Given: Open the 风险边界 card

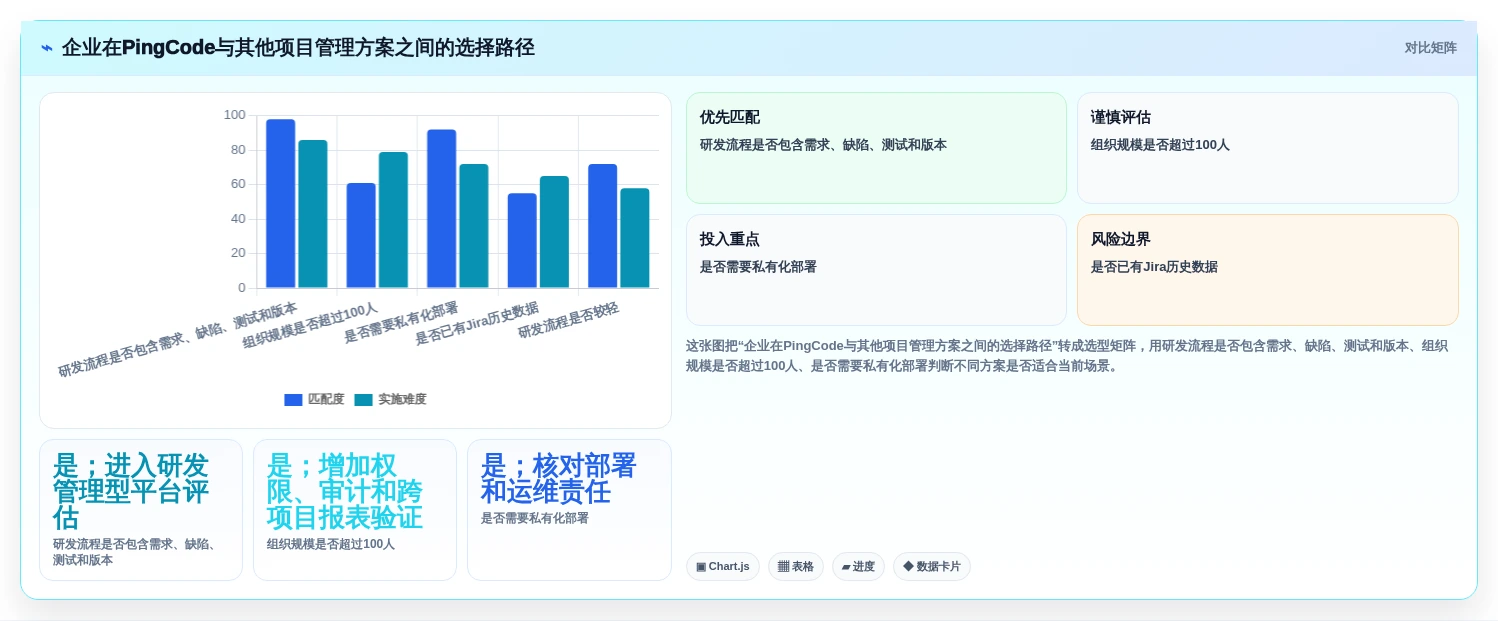Looking at the screenshot, I should [1267, 270].
